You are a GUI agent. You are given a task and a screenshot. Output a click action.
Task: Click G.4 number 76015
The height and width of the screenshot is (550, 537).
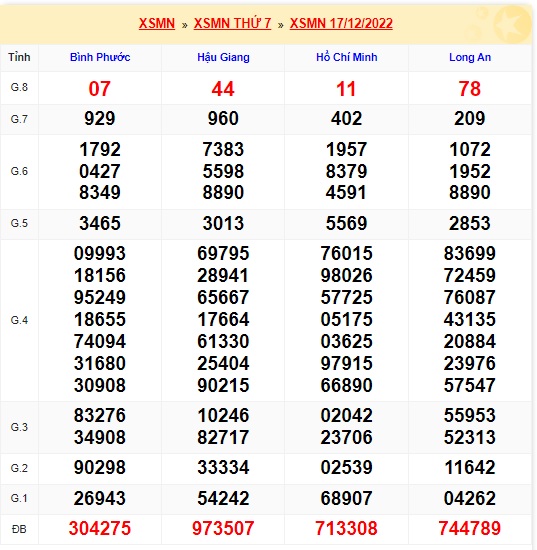[x=347, y=254]
